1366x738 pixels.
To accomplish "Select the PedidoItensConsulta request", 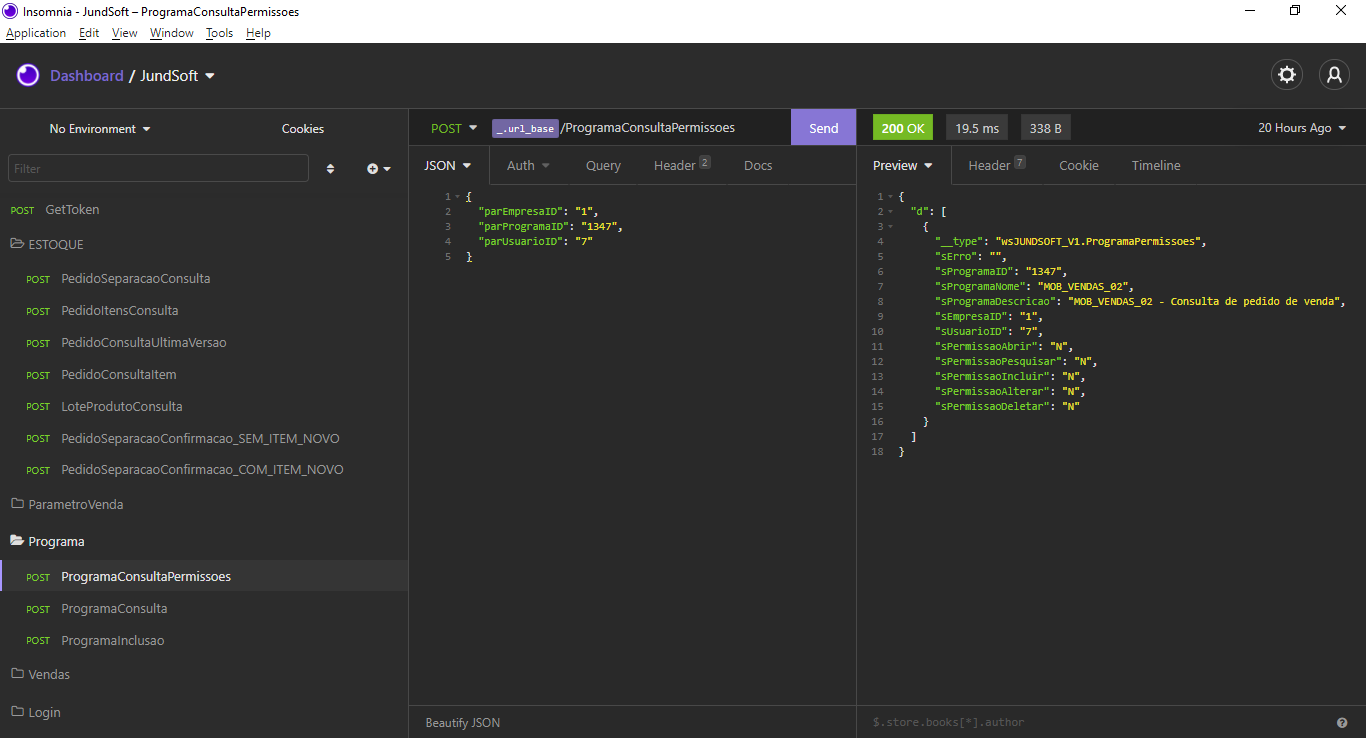I will pos(204,310).
